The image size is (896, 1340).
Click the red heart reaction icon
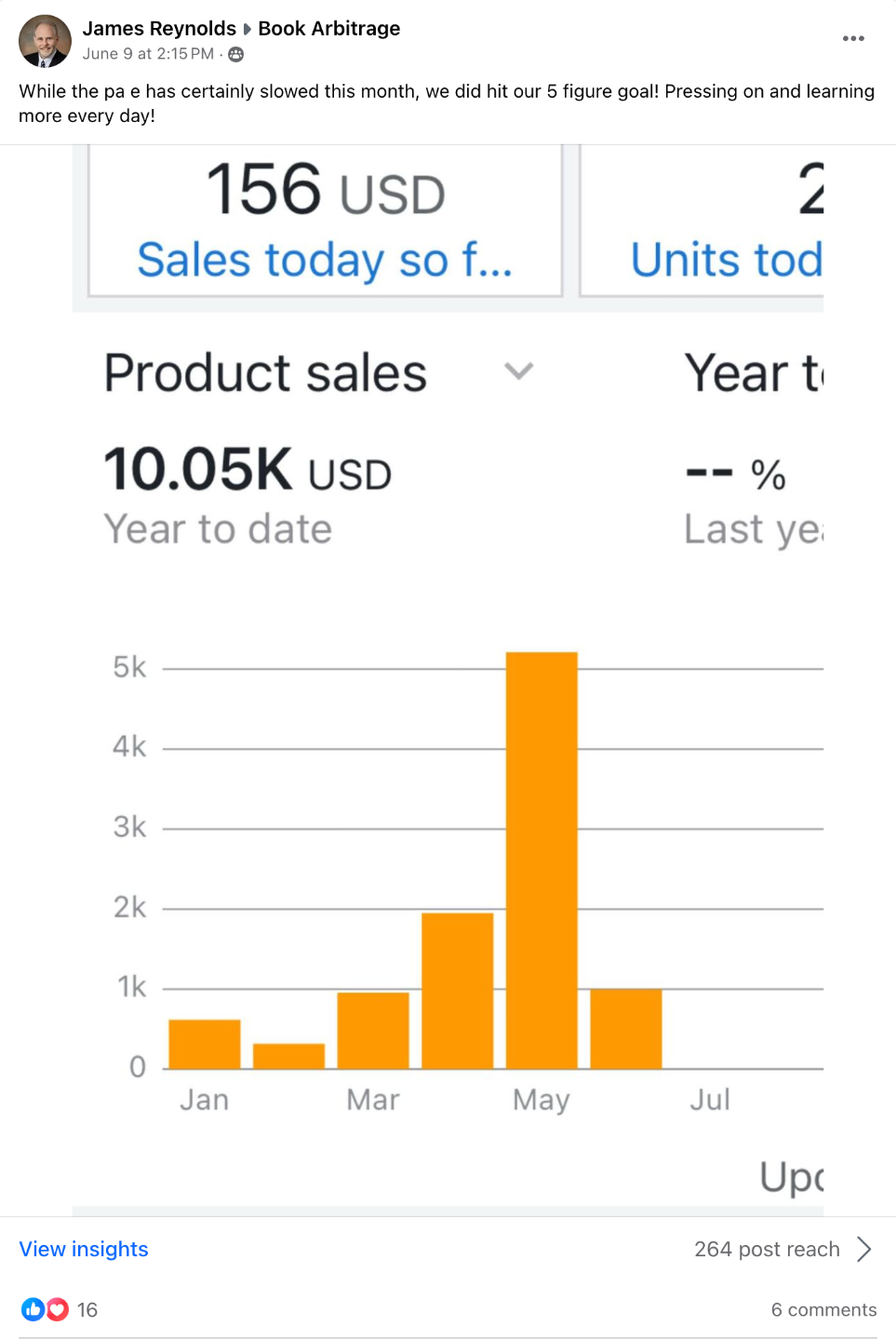click(58, 1309)
